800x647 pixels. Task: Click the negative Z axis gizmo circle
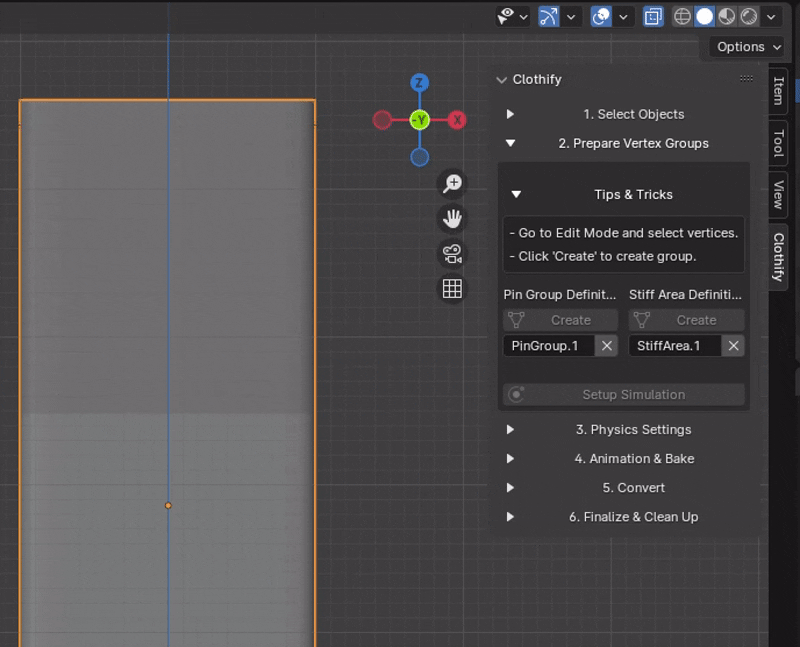pos(419,157)
